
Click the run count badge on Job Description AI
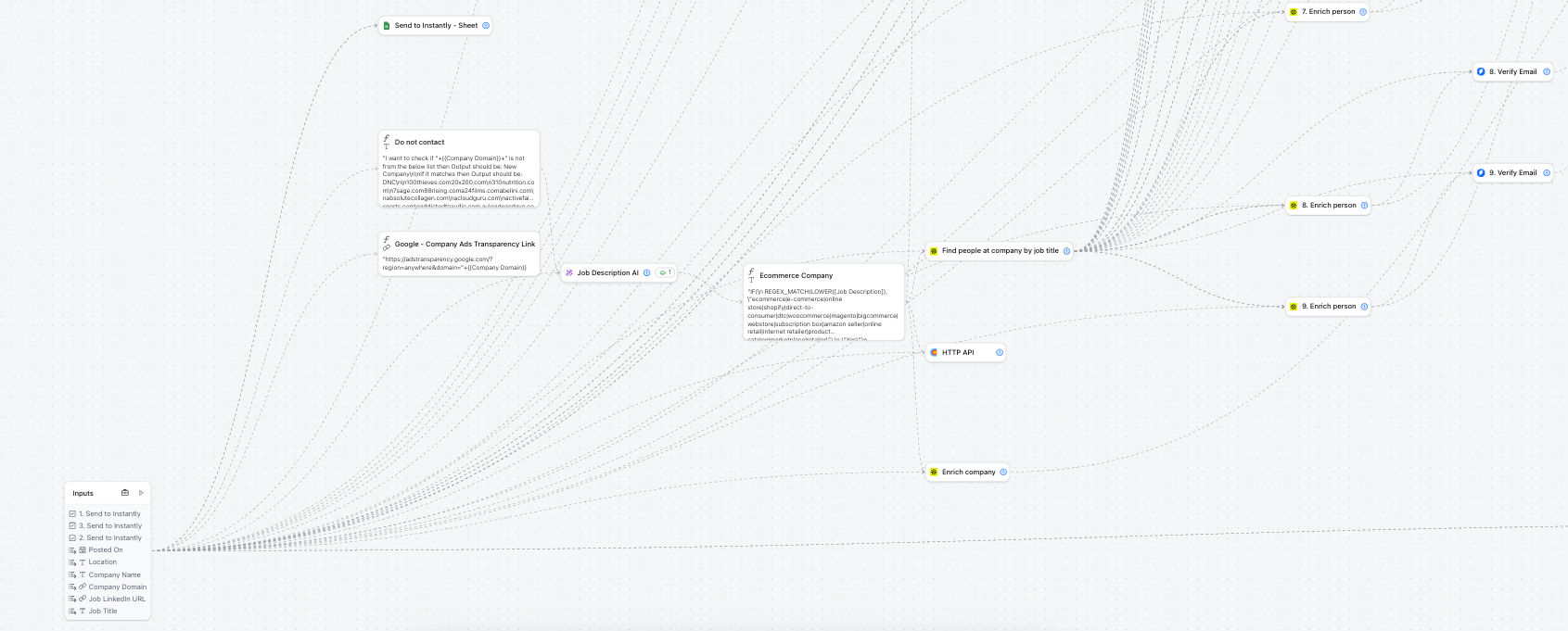point(665,273)
